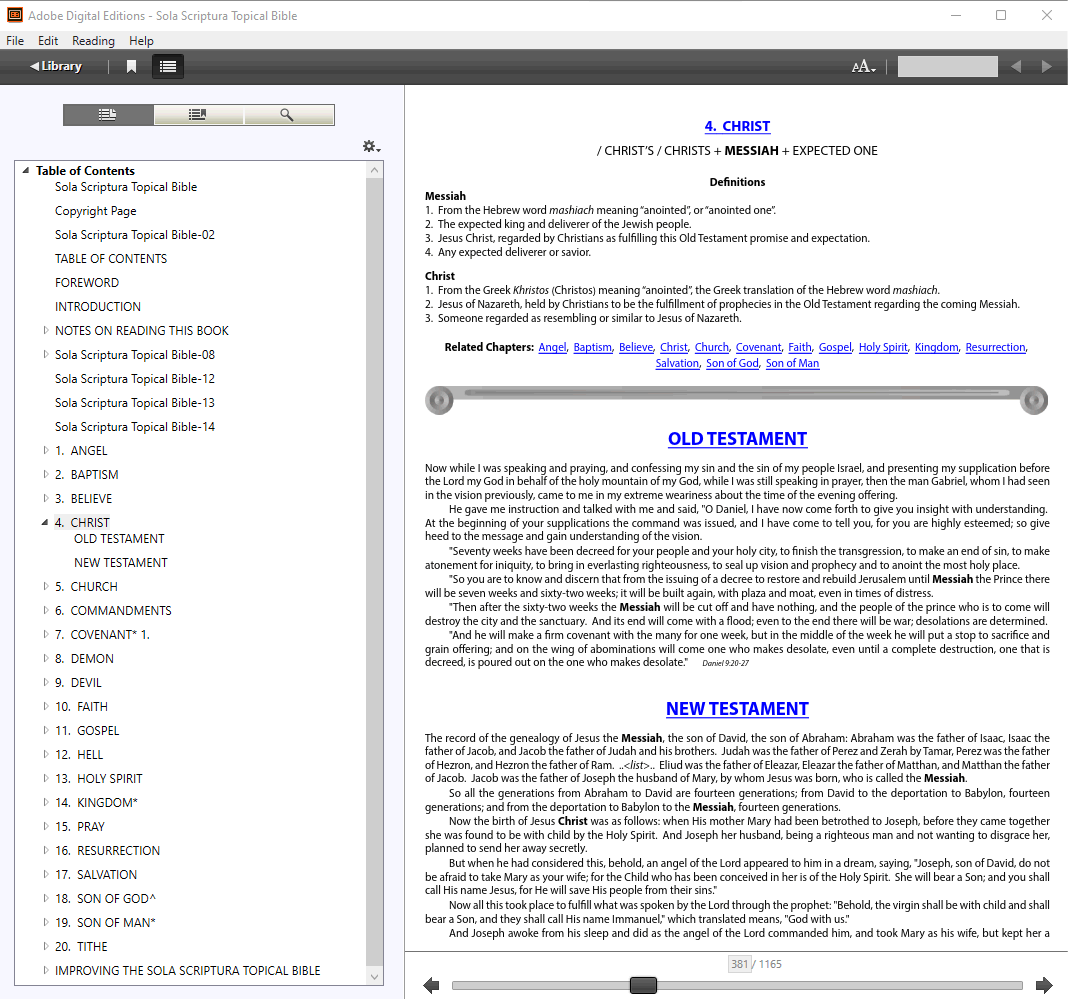
Task: Expand the 3. BELIEVE chapter
Action: 46,498
